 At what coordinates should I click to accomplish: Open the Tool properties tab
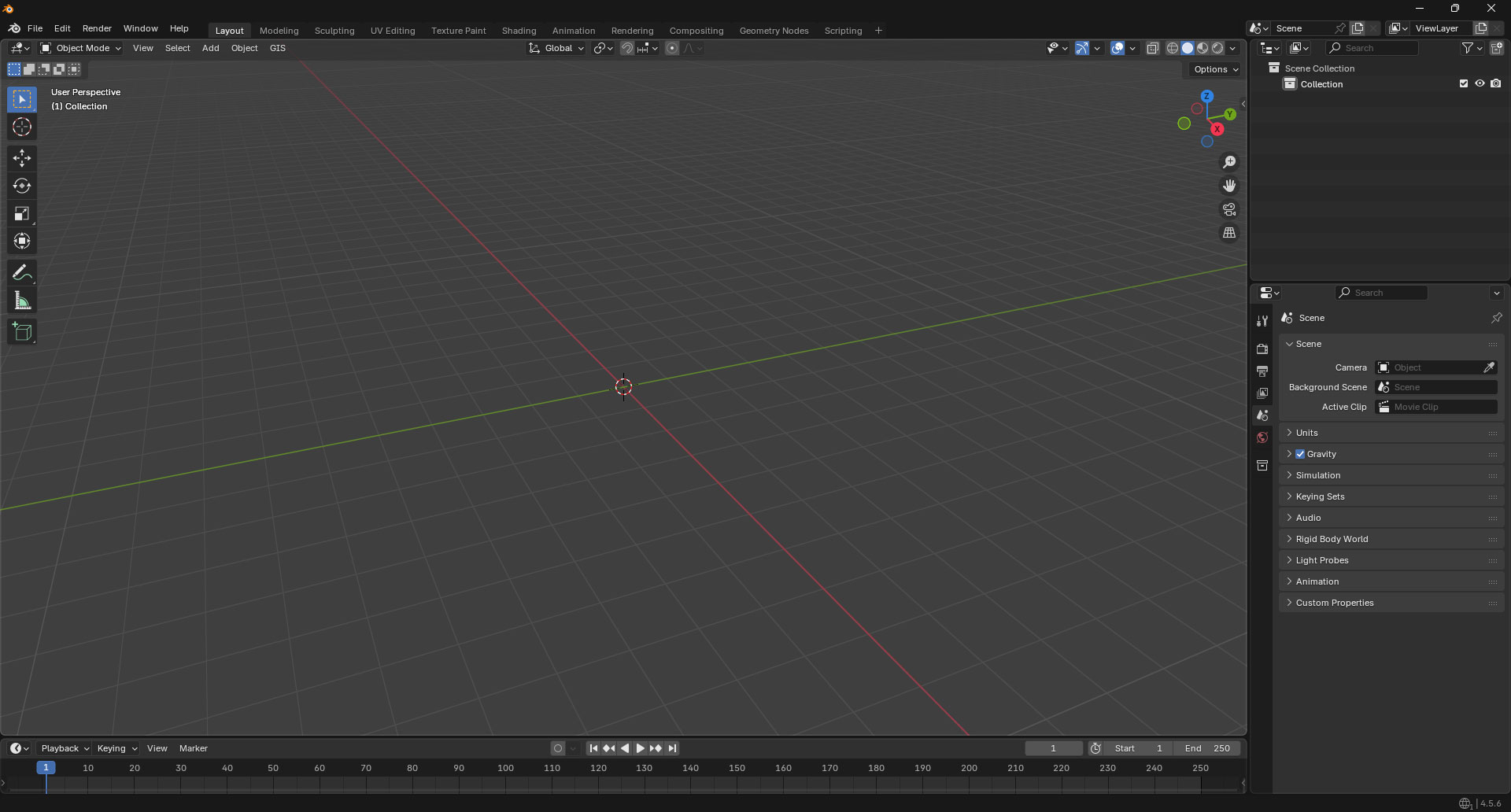[x=1262, y=321]
